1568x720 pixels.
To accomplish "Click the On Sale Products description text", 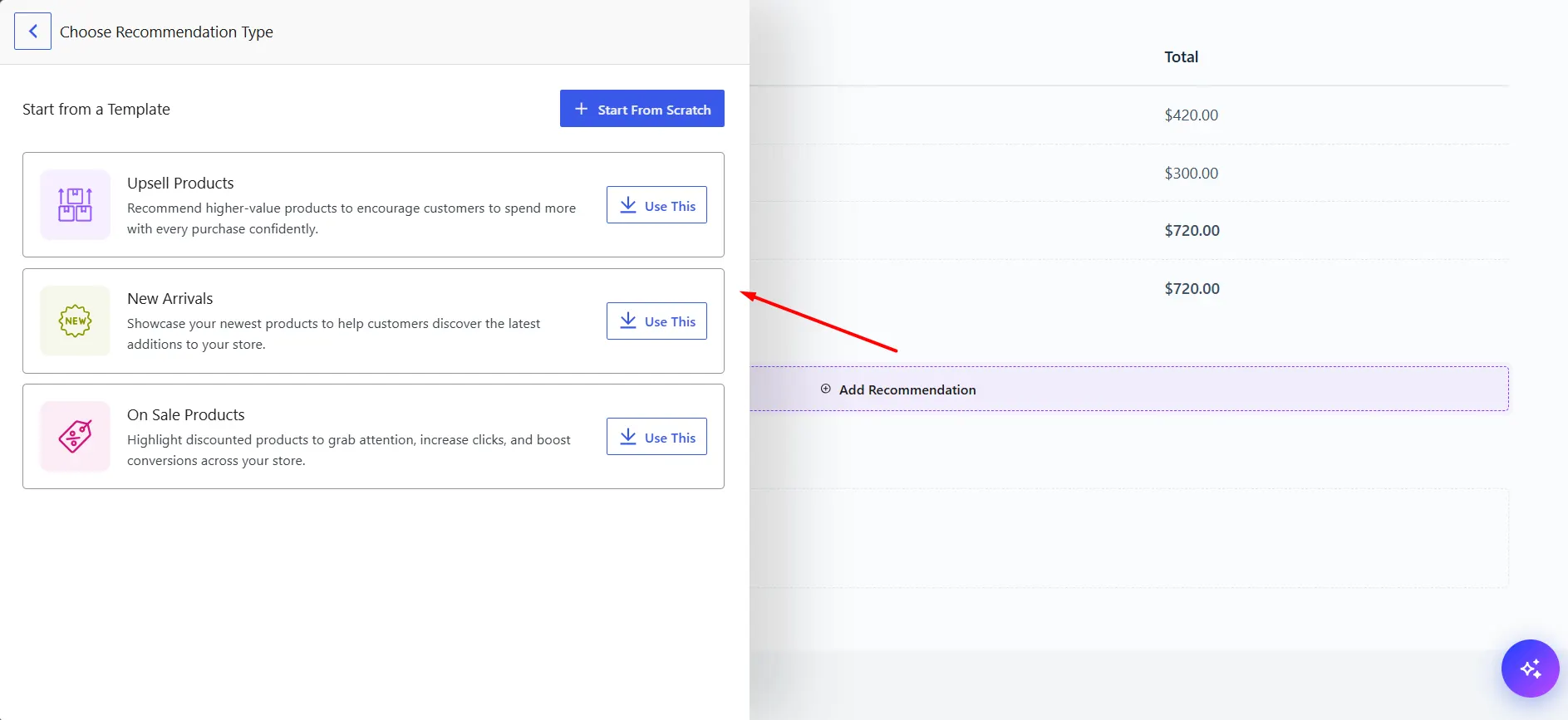I will pos(349,450).
